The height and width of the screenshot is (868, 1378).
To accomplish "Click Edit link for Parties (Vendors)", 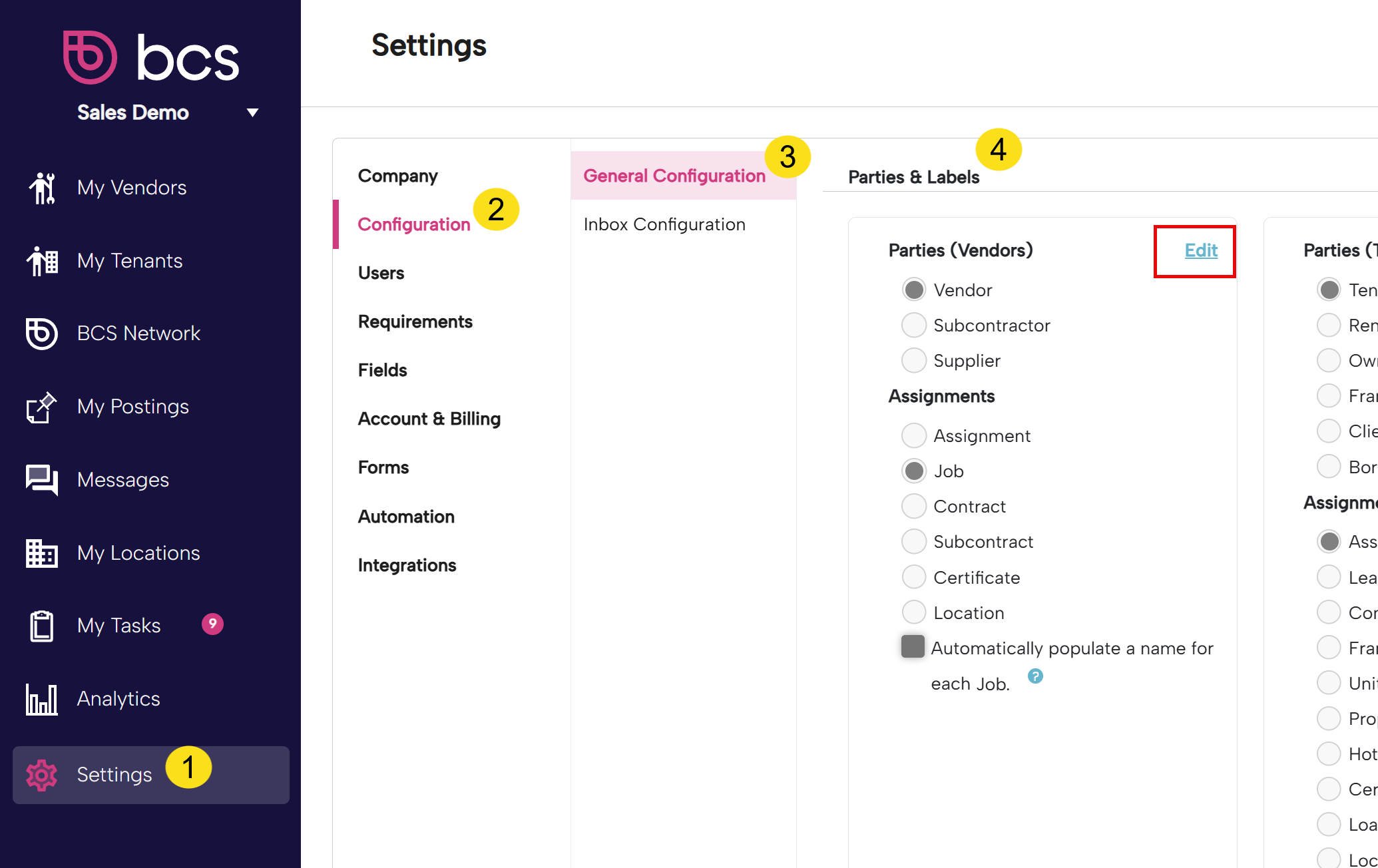I will click(1201, 250).
